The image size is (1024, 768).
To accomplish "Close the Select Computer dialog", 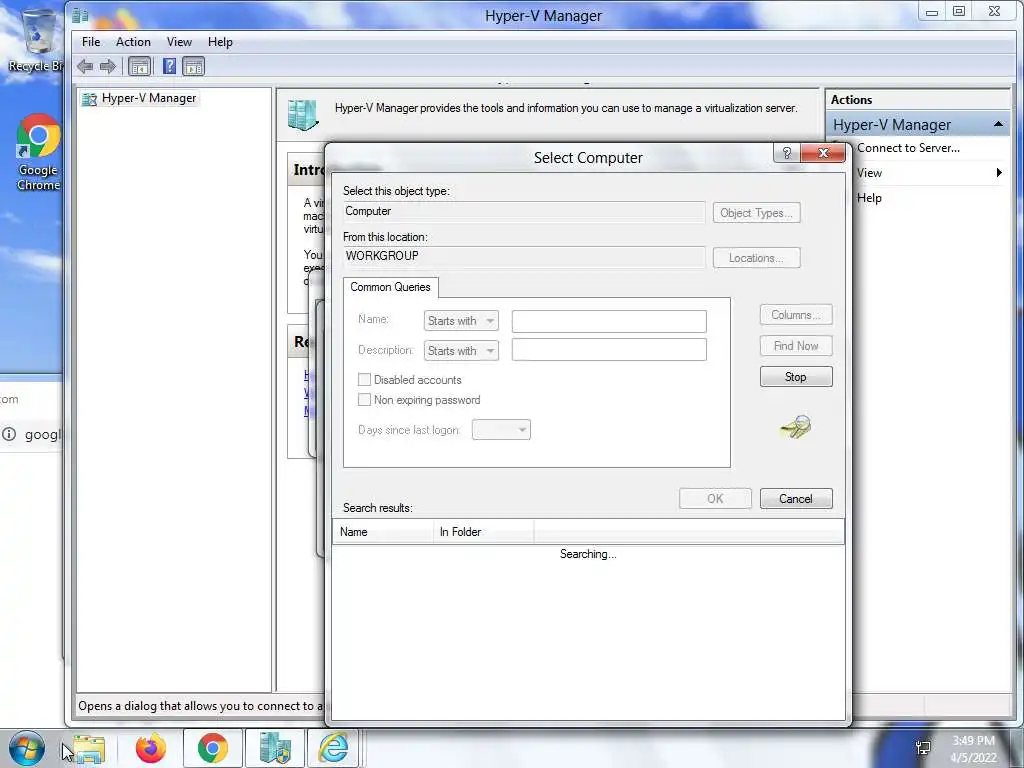I will point(823,153).
